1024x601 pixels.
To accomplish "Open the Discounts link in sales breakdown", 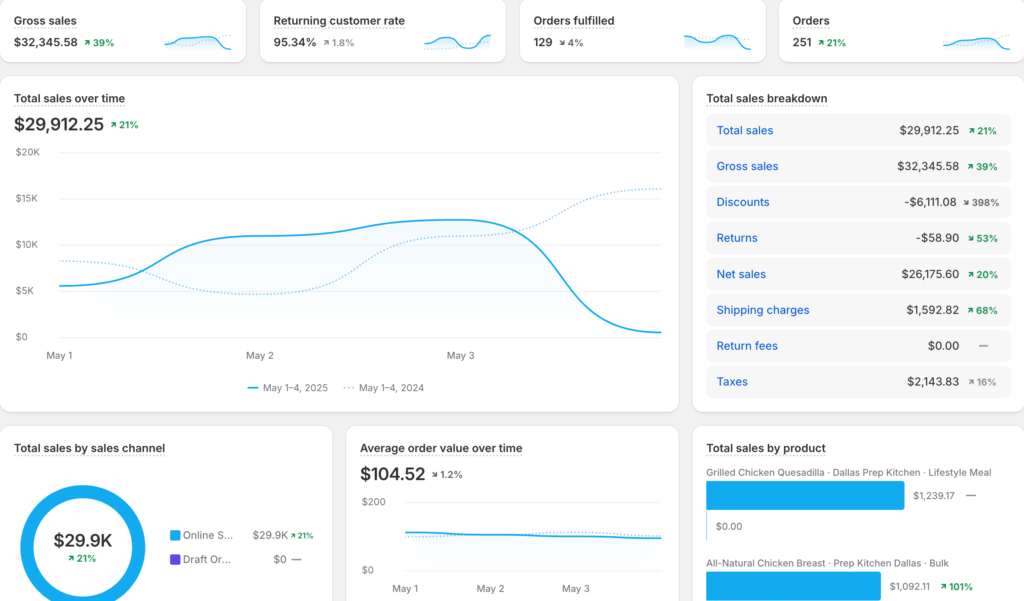I will click(743, 202).
